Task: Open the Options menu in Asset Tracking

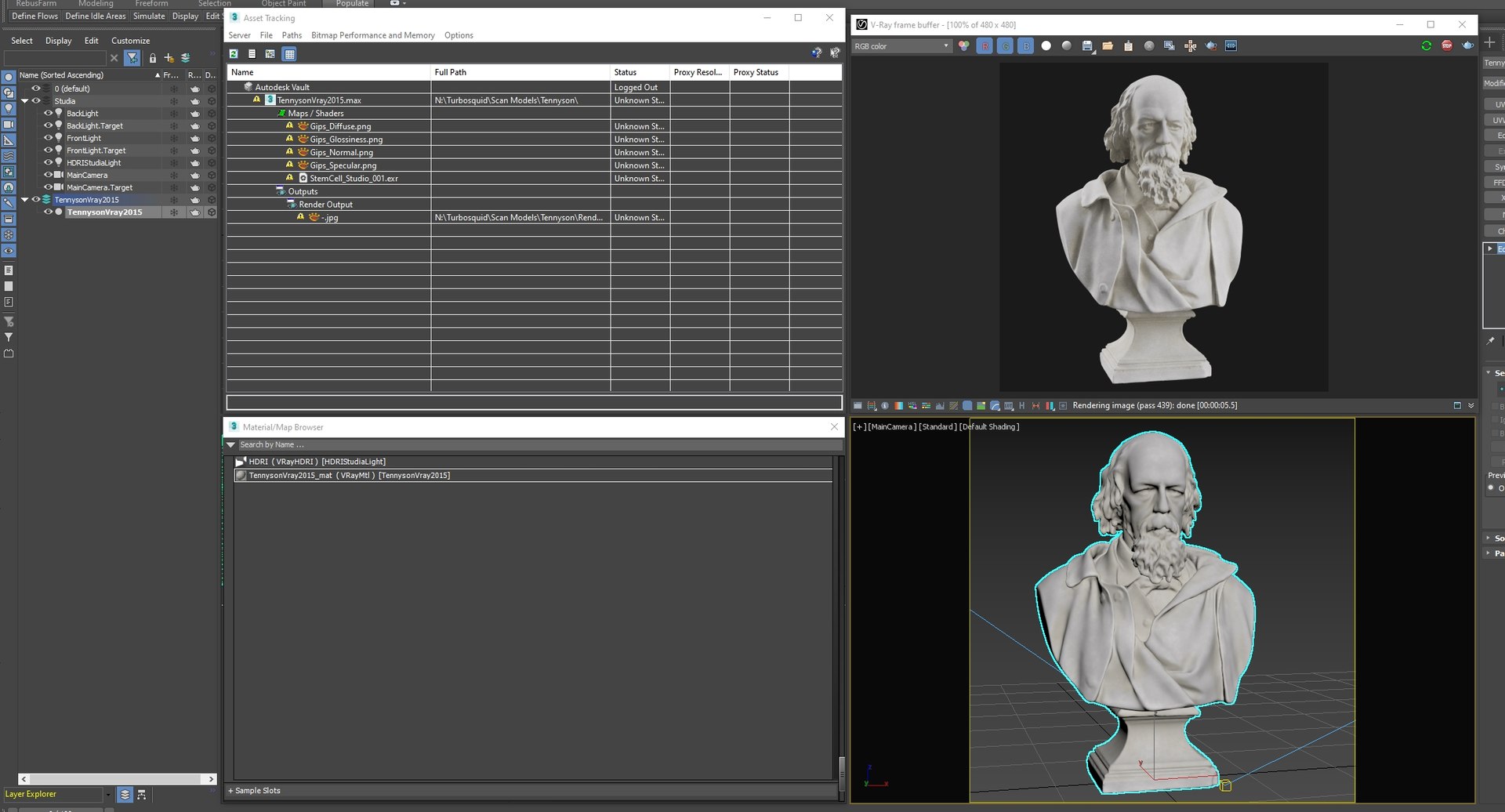Action: click(x=459, y=35)
